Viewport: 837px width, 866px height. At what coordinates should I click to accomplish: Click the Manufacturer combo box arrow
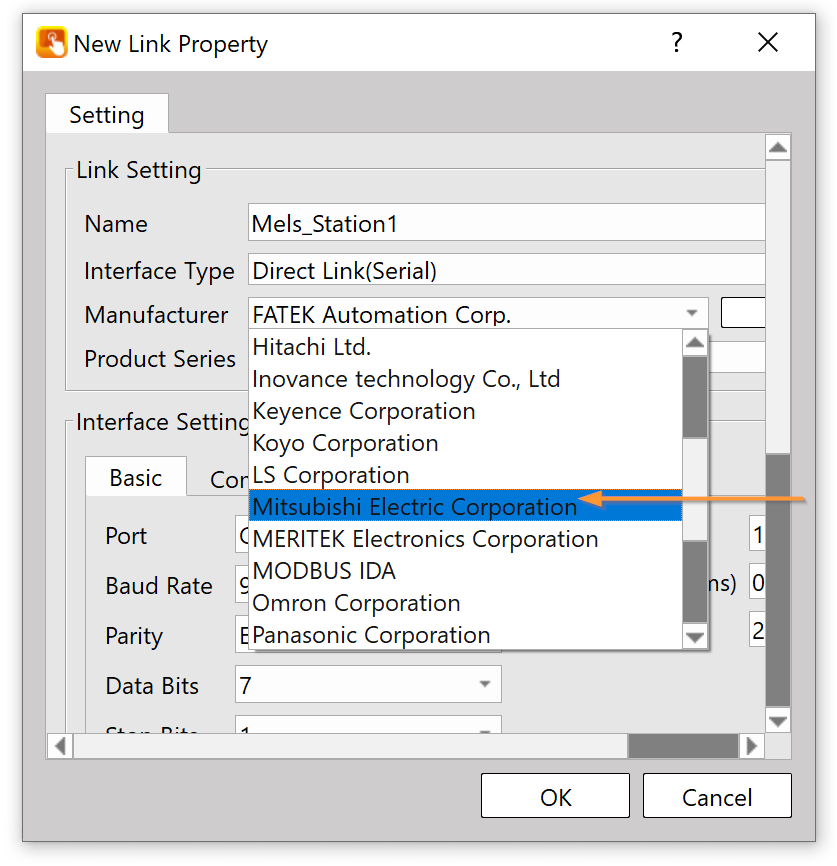(x=692, y=314)
